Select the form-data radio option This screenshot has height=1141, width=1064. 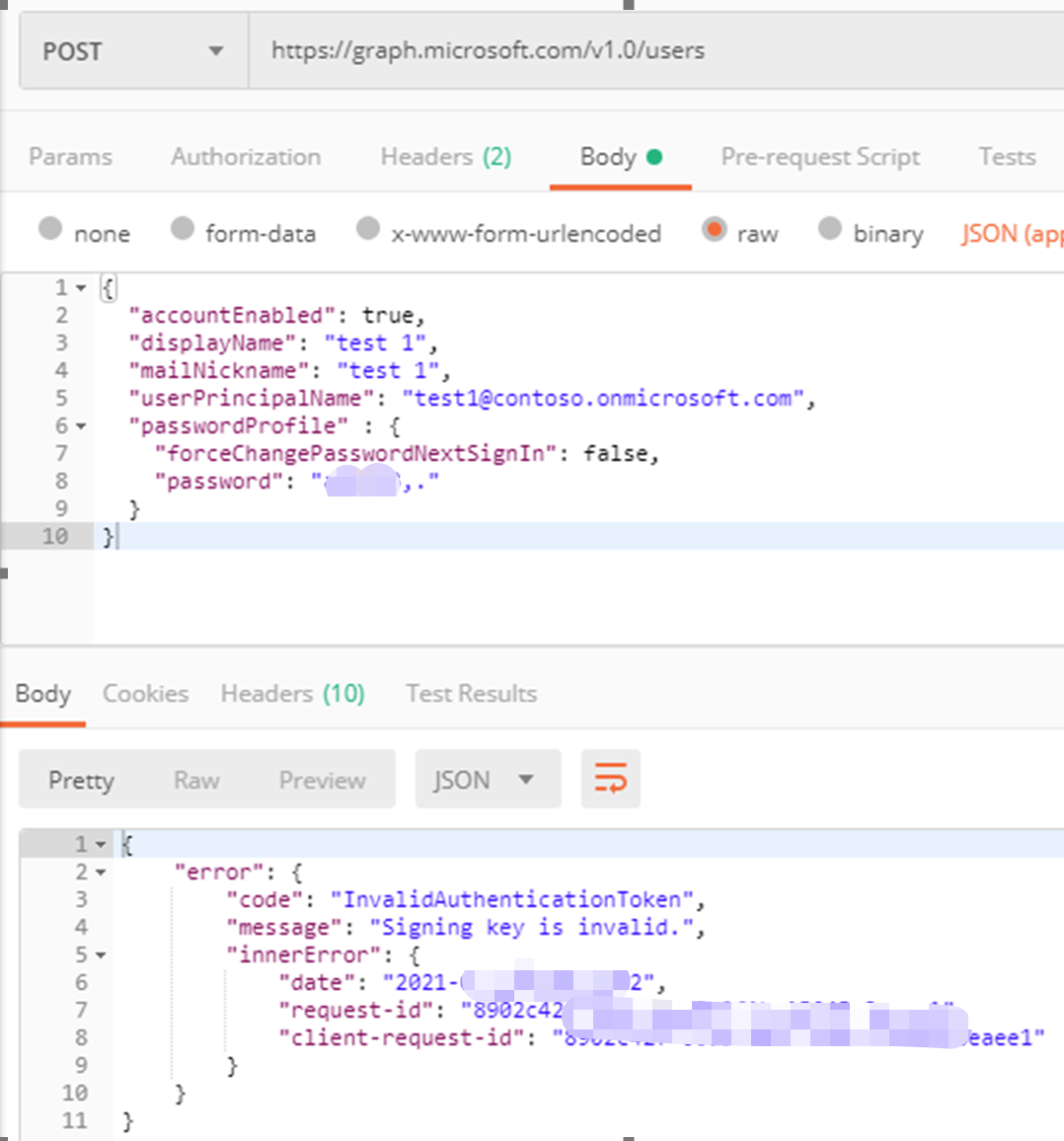pyautogui.click(x=183, y=230)
